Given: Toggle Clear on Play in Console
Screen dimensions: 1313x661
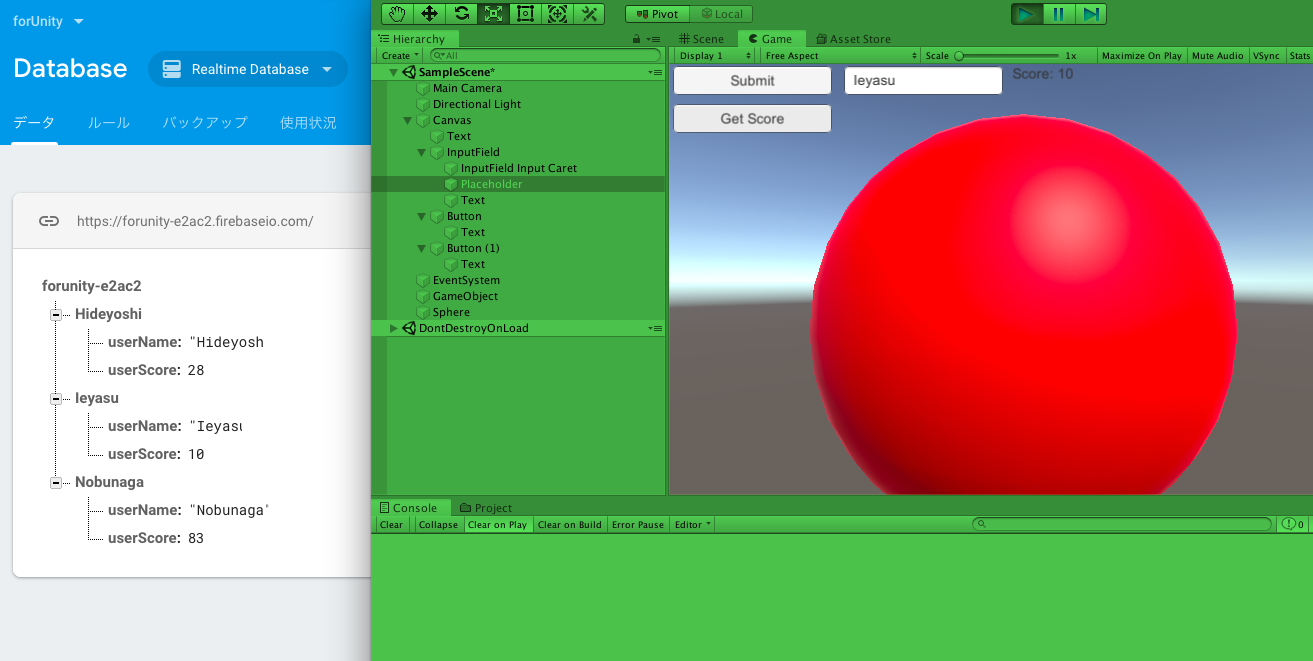Looking at the screenshot, I should coord(497,525).
